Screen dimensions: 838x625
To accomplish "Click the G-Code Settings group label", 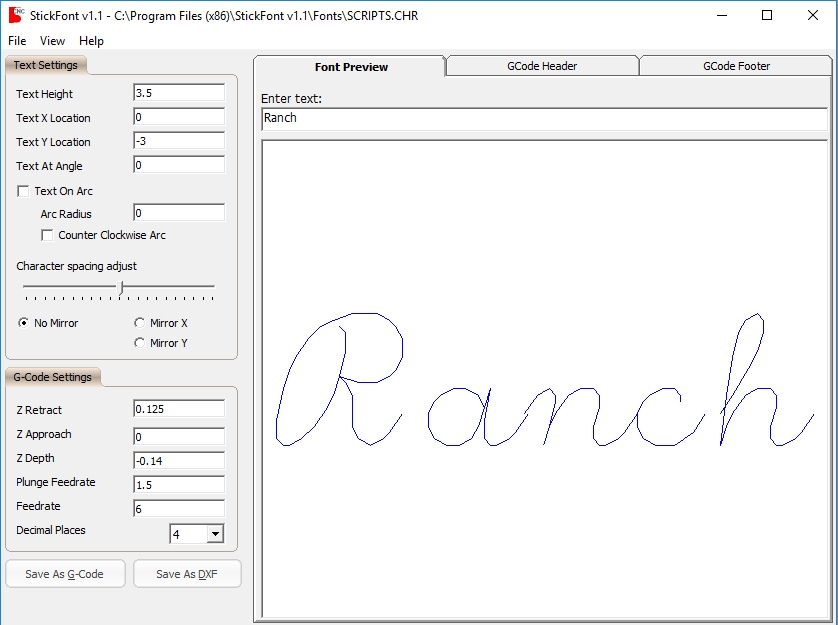I will pos(52,377).
